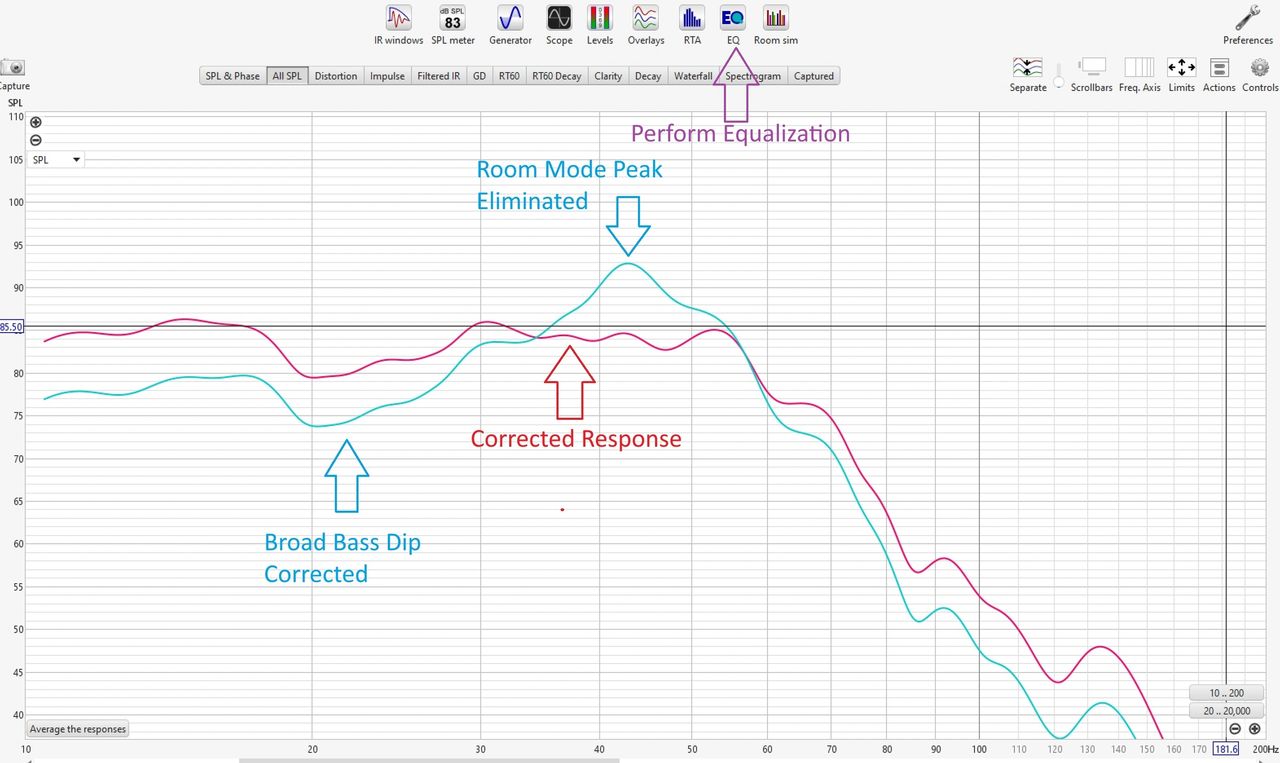
Task: Open the Decay tab
Action: (x=648, y=76)
